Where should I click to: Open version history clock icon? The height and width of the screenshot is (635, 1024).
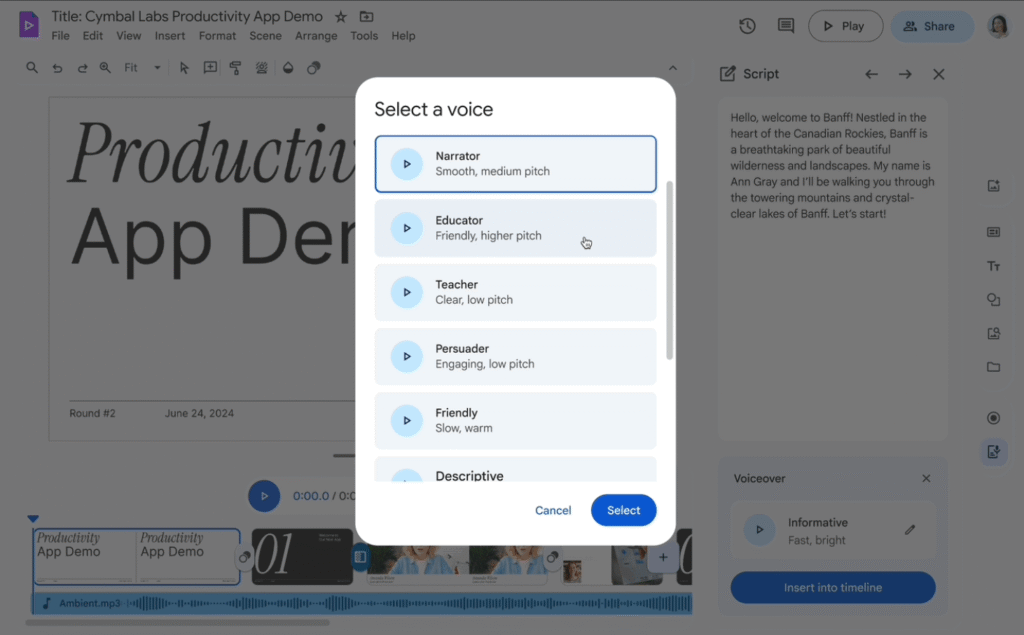point(747,26)
